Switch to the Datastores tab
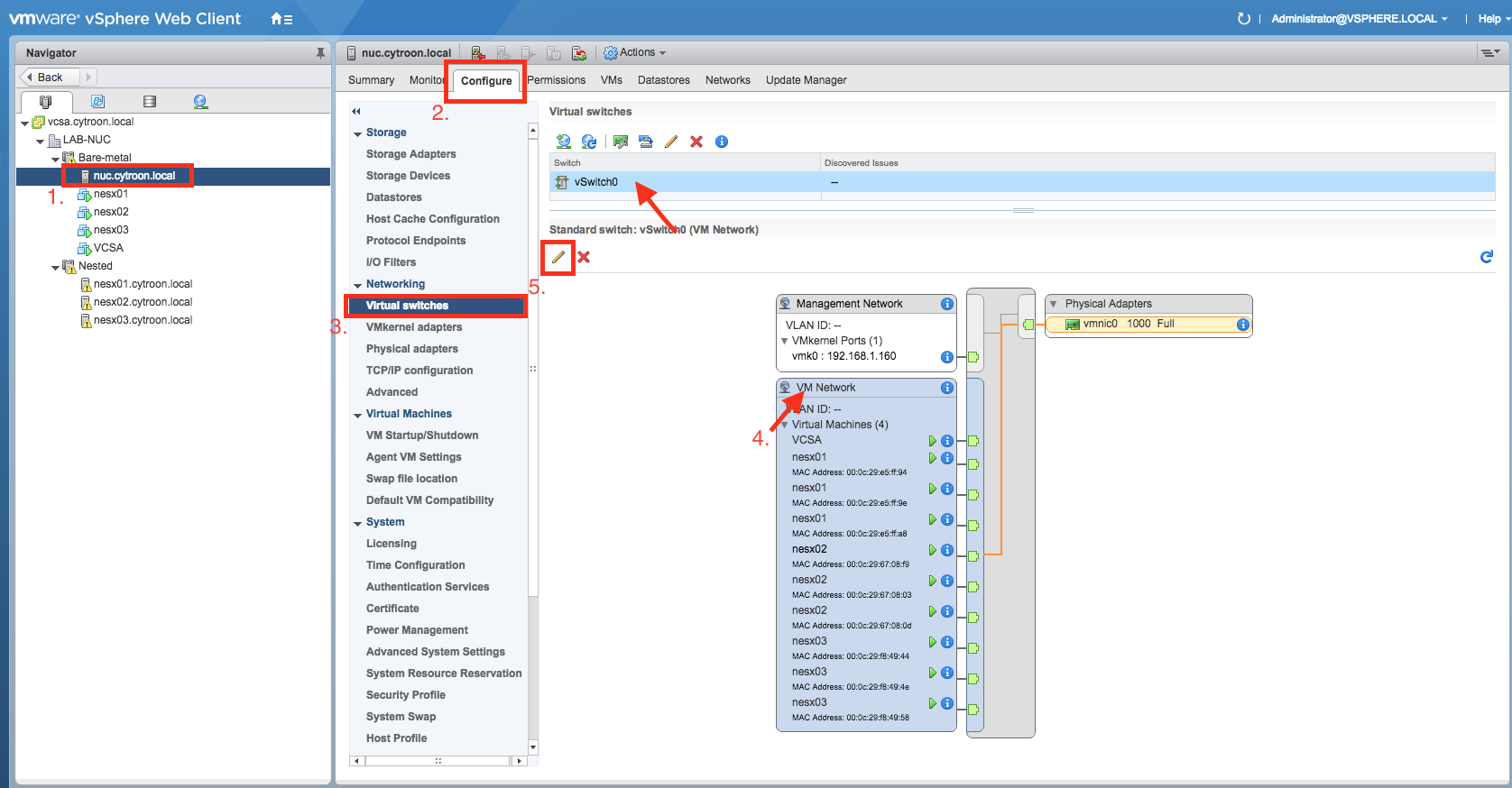 664,80
